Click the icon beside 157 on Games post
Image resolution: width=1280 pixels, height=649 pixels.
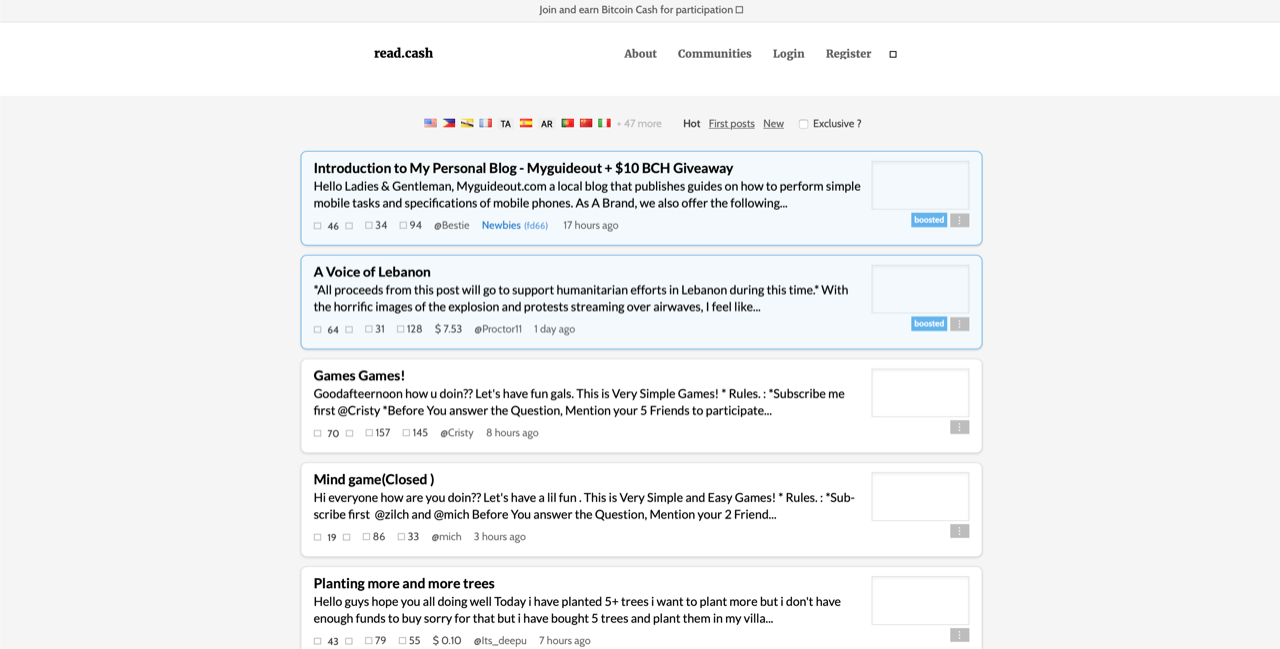click(368, 433)
